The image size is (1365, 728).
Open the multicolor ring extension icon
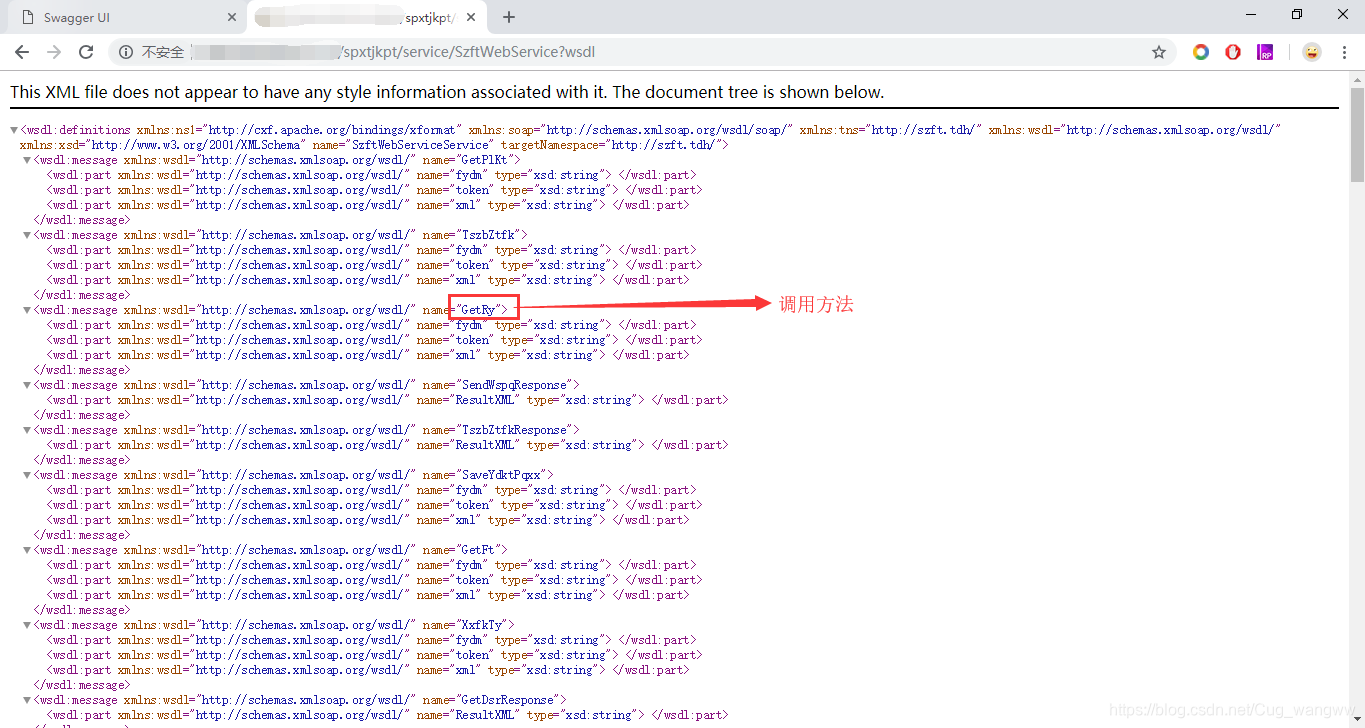click(x=1201, y=52)
